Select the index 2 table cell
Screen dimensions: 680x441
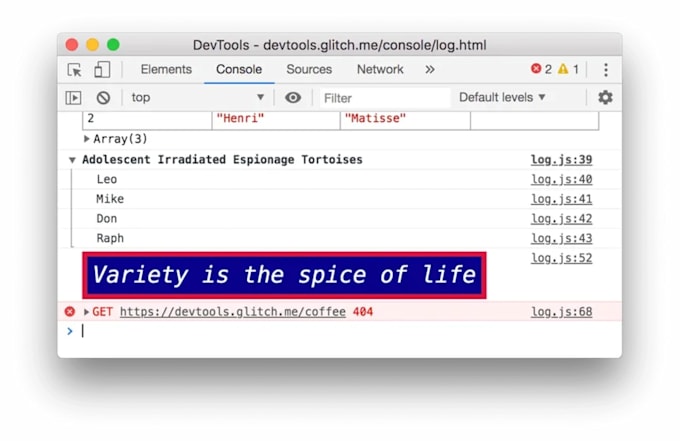coord(147,120)
